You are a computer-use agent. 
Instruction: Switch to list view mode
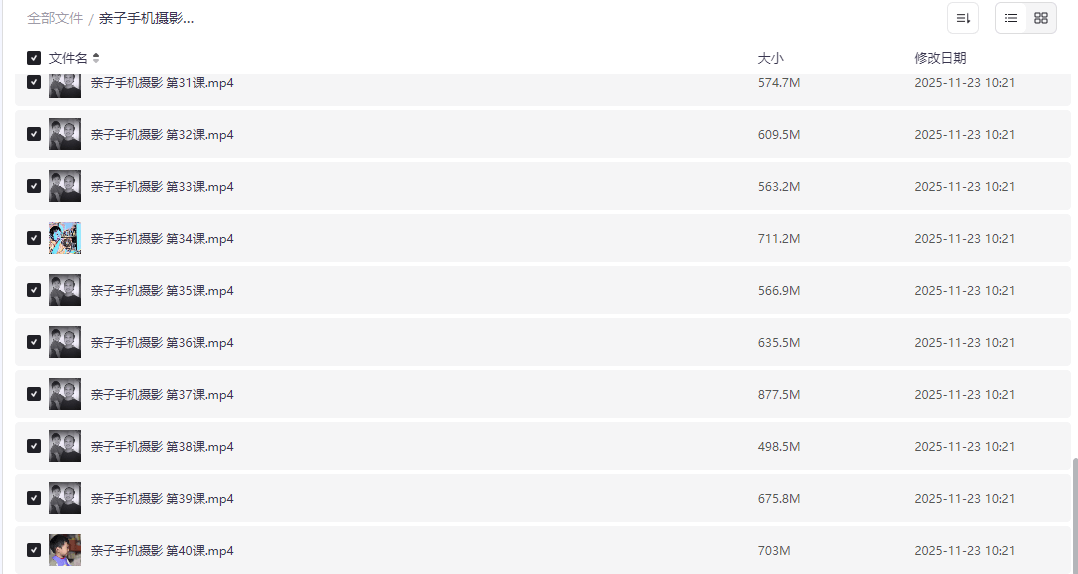1011,18
